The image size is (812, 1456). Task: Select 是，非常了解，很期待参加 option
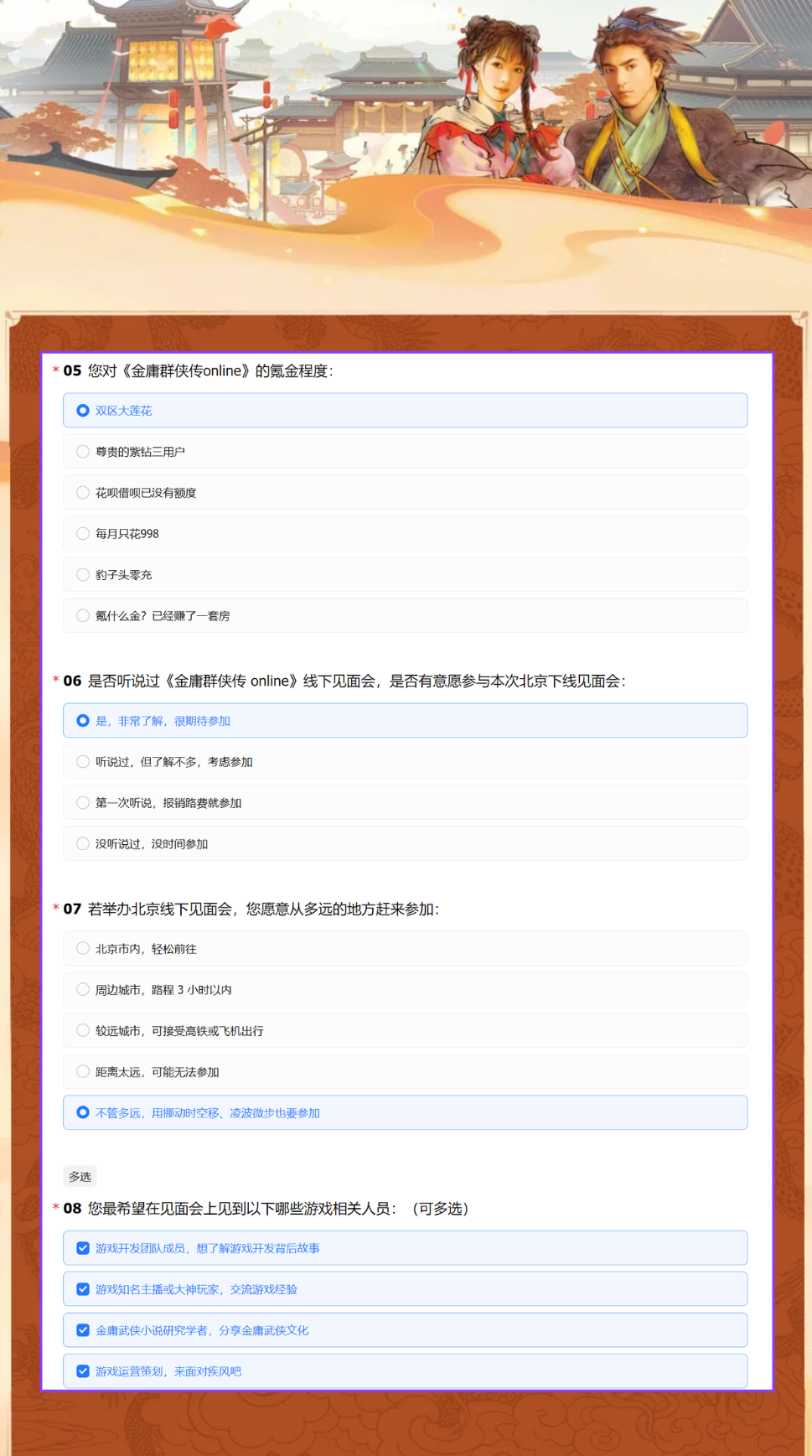[405, 721]
